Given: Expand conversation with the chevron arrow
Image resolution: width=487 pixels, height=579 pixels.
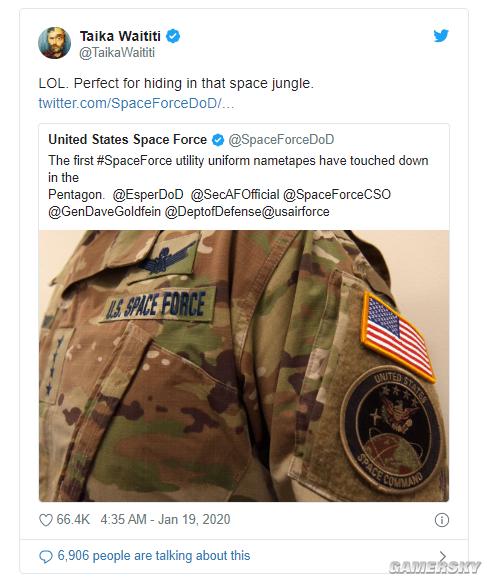Looking at the screenshot, I should coord(443,556).
